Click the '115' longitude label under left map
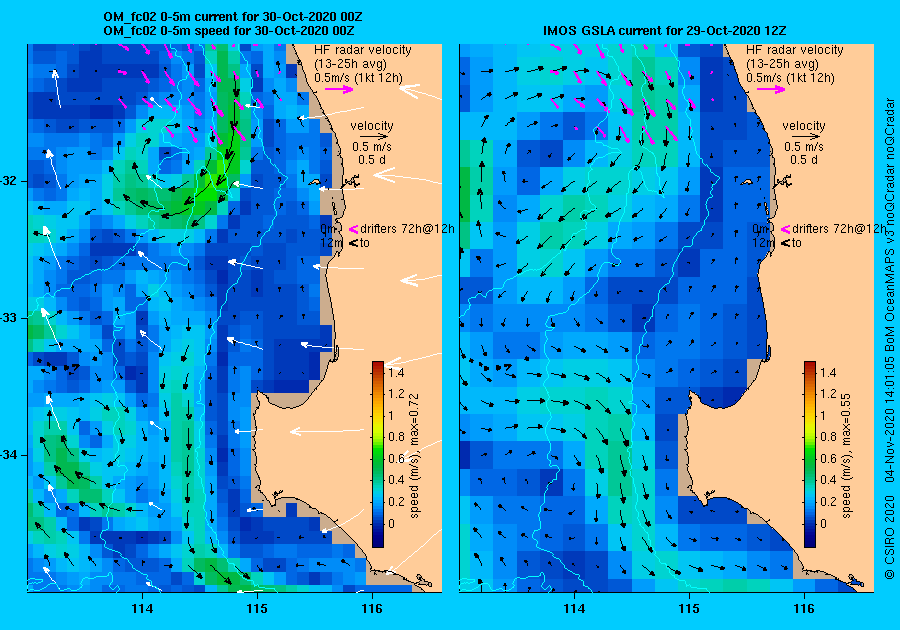Screen dimensions: 900x630 click(x=257, y=609)
